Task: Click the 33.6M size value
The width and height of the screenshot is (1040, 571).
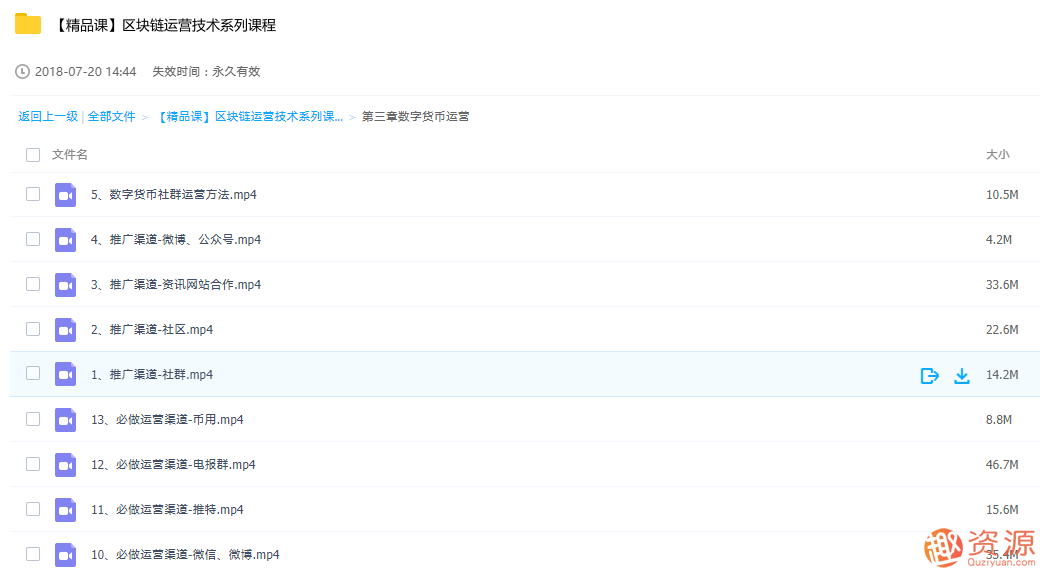Action: 1002,285
